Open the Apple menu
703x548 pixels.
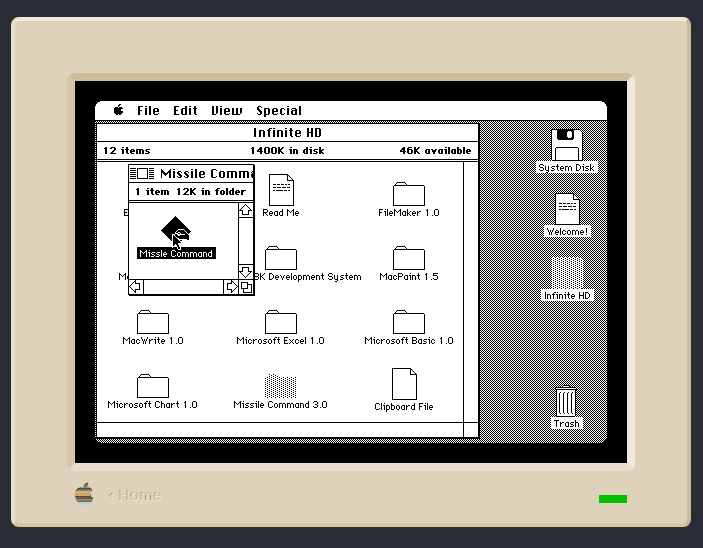[118, 110]
